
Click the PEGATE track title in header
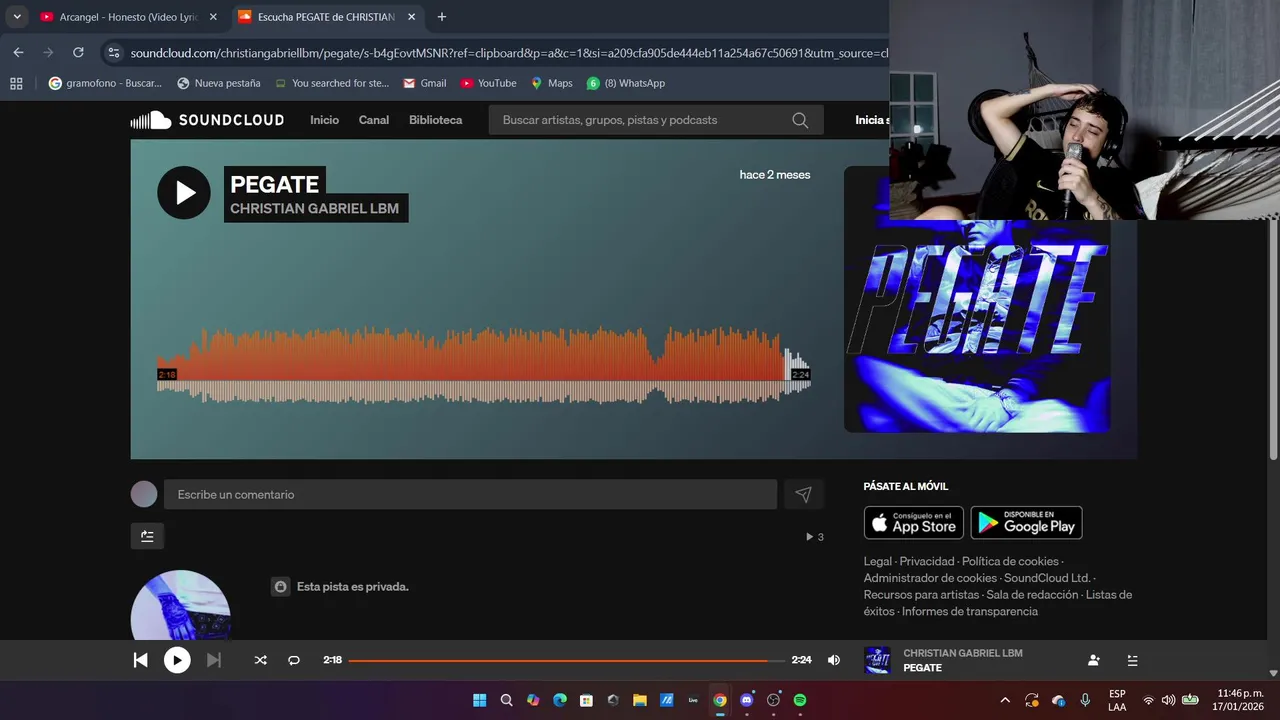click(x=275, y=184)
